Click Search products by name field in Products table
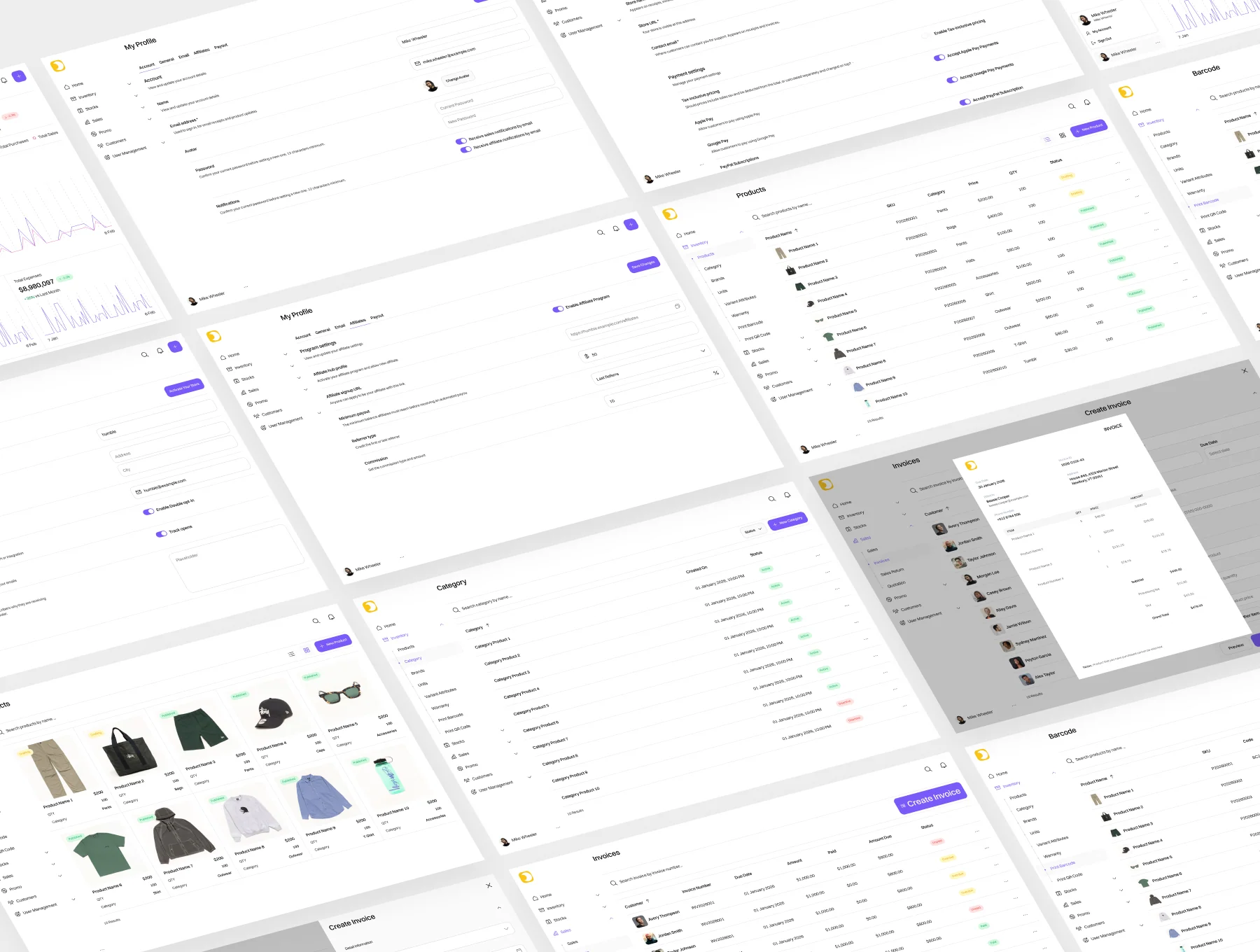Image resolution: width=1260 pixels, height=952 pixels. pos(781,211)
